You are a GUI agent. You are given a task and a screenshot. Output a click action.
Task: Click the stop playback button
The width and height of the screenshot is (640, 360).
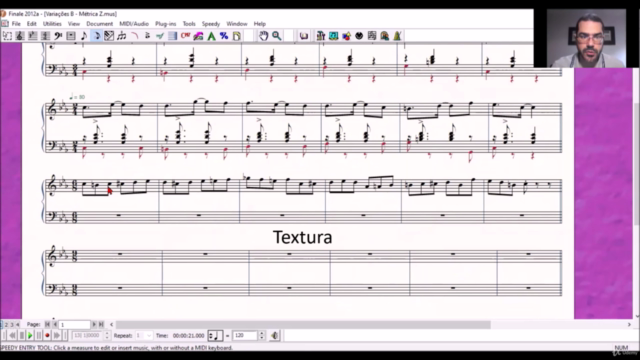click(22, 336)
